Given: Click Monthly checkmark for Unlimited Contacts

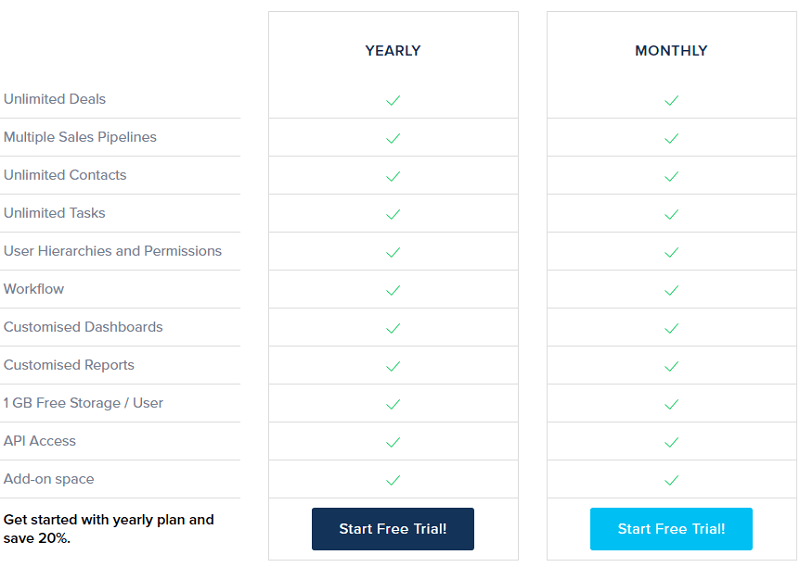Looking at the screenshot, I should click(671, 176).
